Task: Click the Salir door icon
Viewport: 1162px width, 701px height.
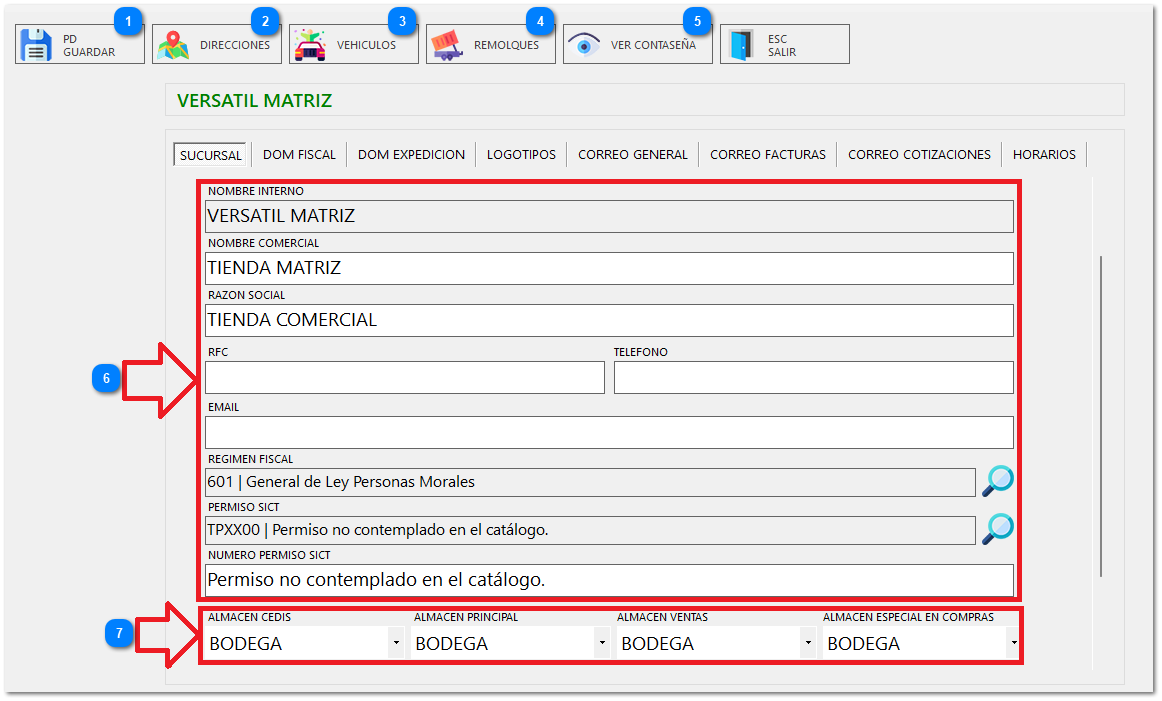Action: pos(741,45)
